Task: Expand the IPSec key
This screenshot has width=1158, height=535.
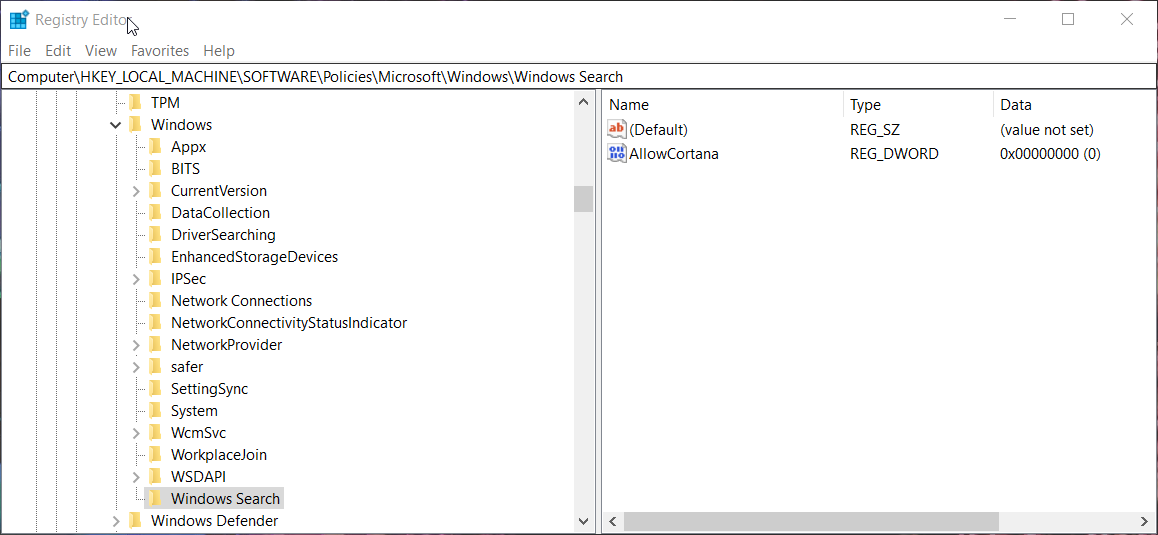Action: [136, 279]
